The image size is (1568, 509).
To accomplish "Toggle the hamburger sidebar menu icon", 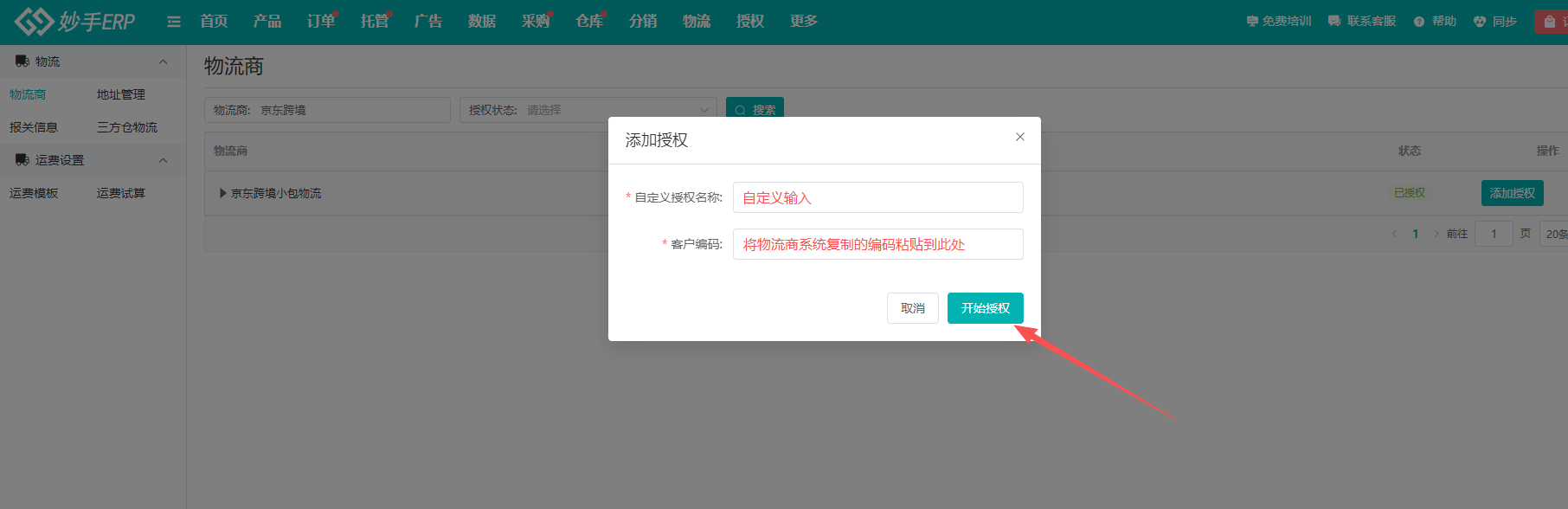I will pos(174,22).
